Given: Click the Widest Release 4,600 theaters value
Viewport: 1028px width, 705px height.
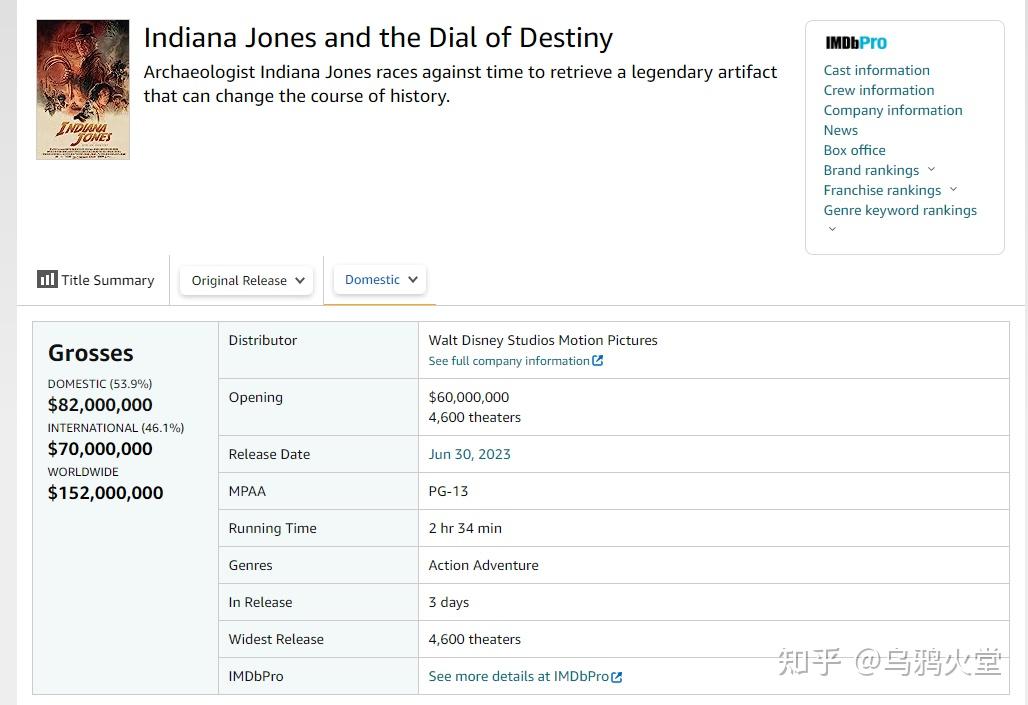Looking at the screenshot, I should pos(475,639).
